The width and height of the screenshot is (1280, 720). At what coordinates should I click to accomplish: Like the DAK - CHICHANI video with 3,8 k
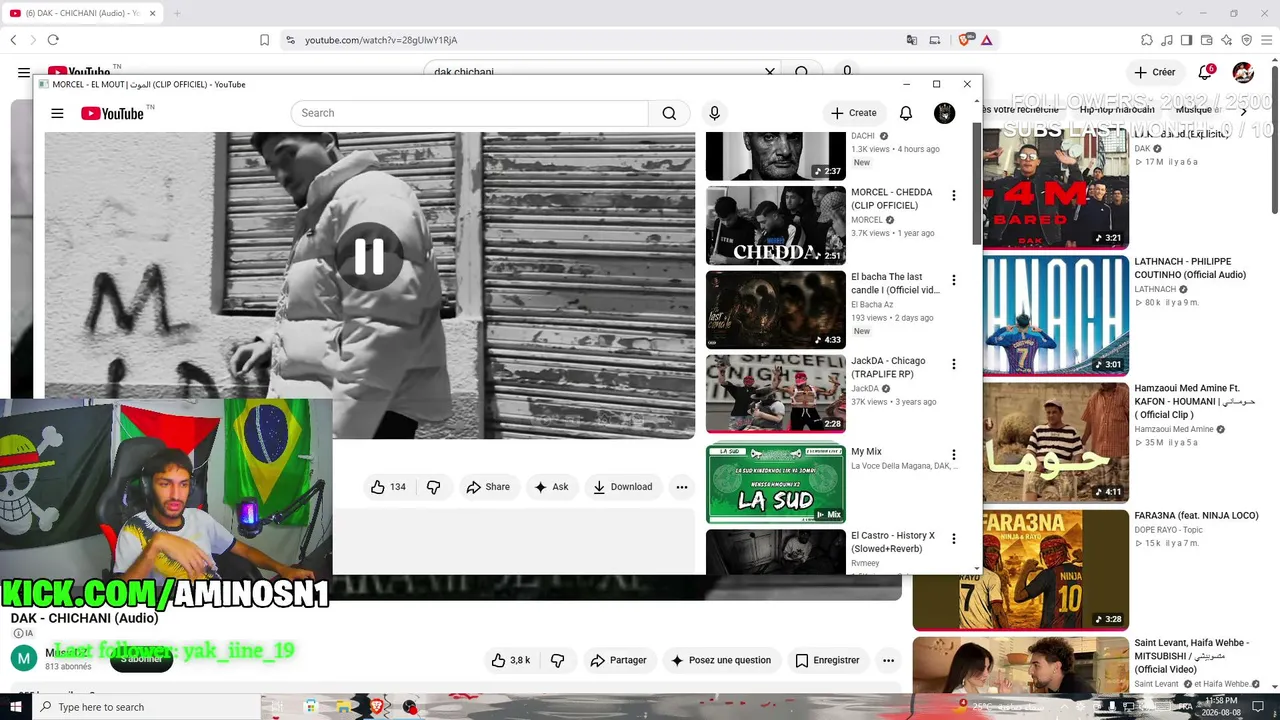510,660
